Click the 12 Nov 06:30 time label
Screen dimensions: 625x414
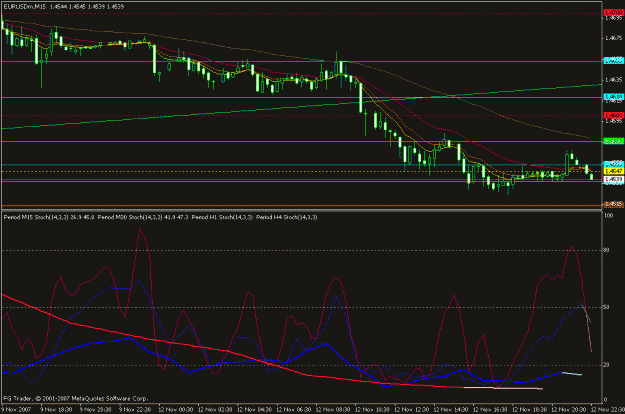coord(294,410)
